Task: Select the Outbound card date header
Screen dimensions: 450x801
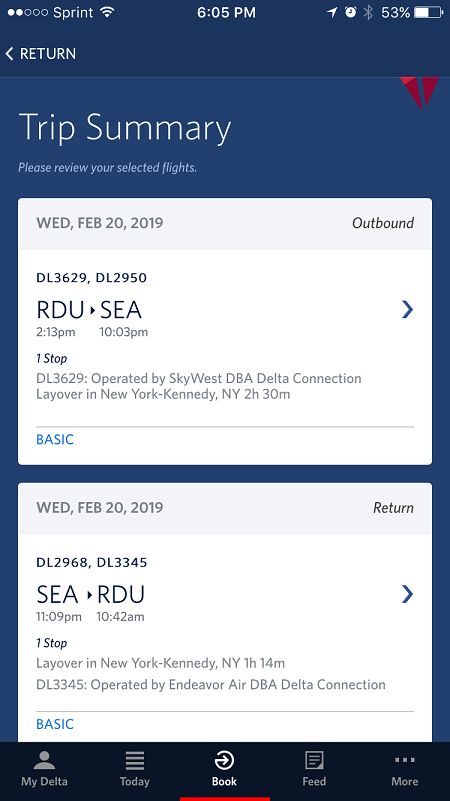Action: point(100,223)
